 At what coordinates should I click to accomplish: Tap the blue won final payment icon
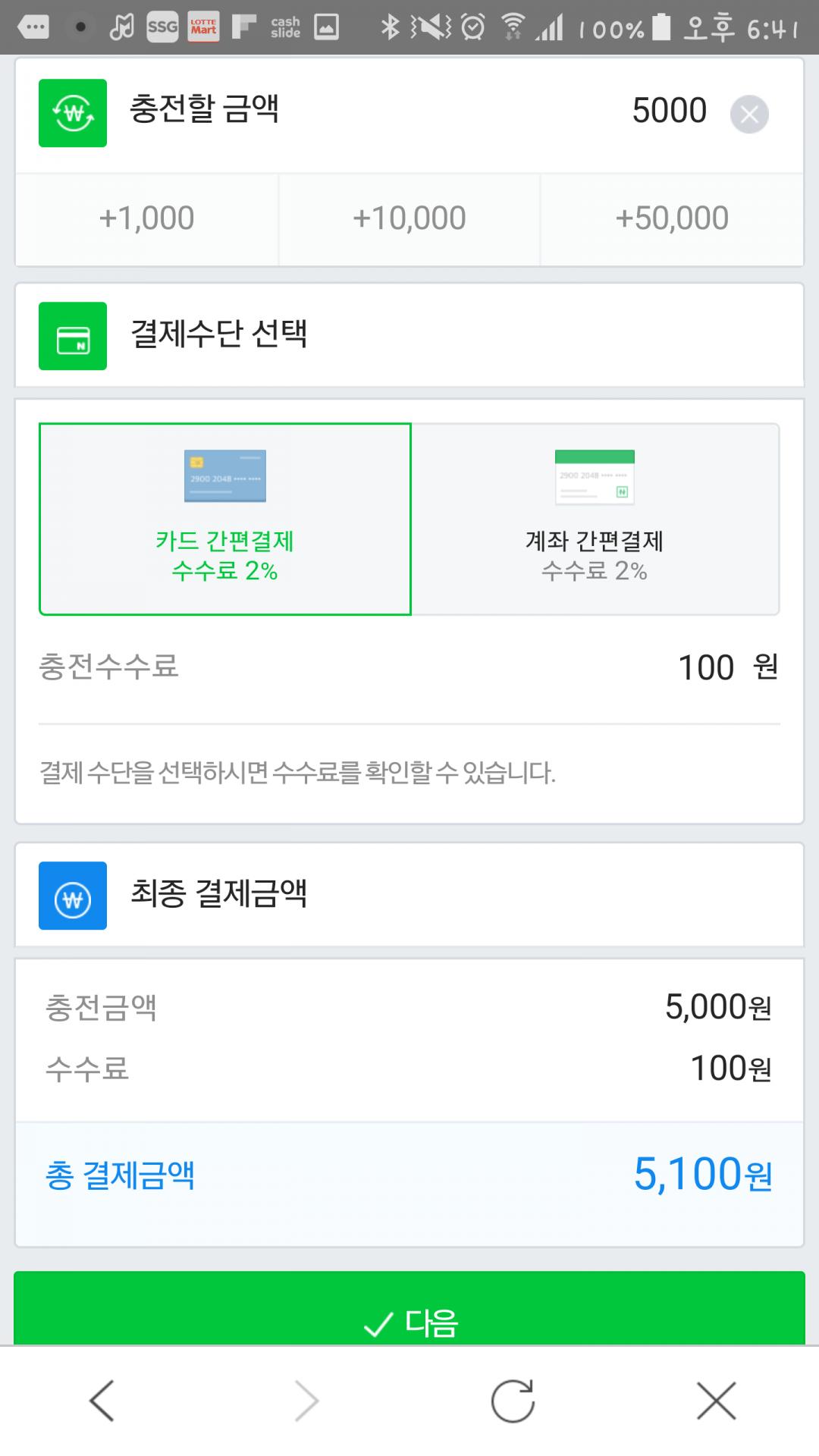[x=73, y=896]
